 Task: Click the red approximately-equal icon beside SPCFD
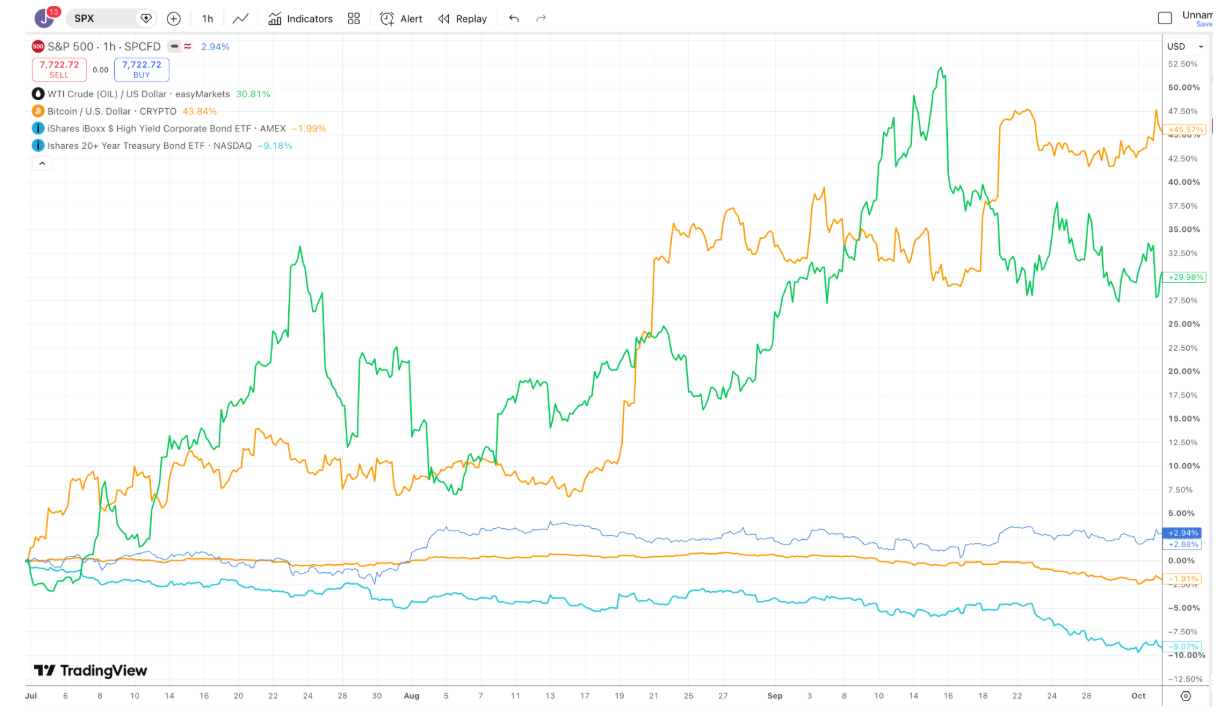click(187, 46)
